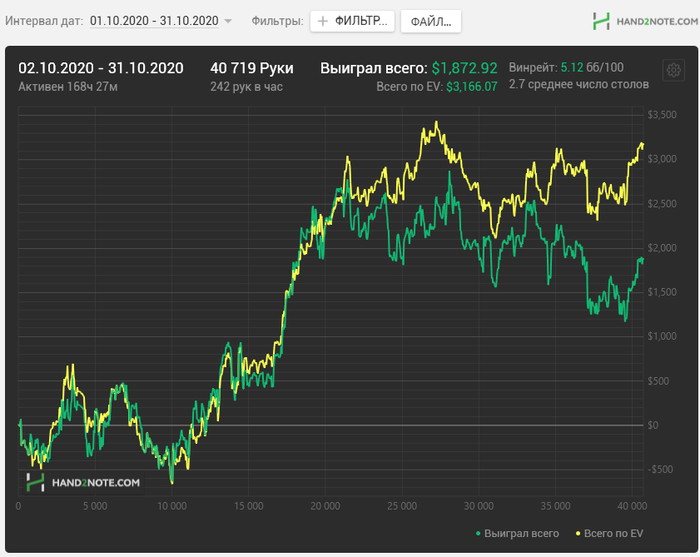
Task: Toggle the Всего по EV legend series
Action: tap(609, 533)
